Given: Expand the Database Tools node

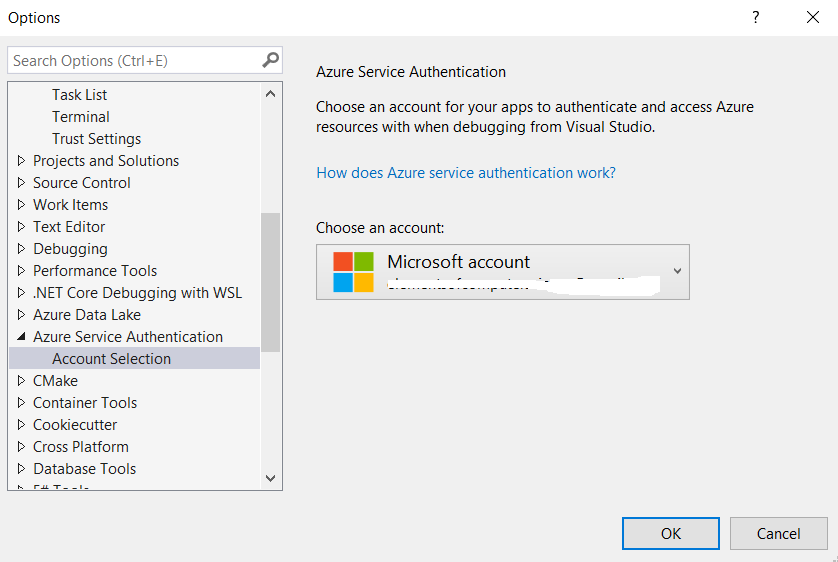Looking at the screenshot, I should pyautogui.click(x=21, y=469).
